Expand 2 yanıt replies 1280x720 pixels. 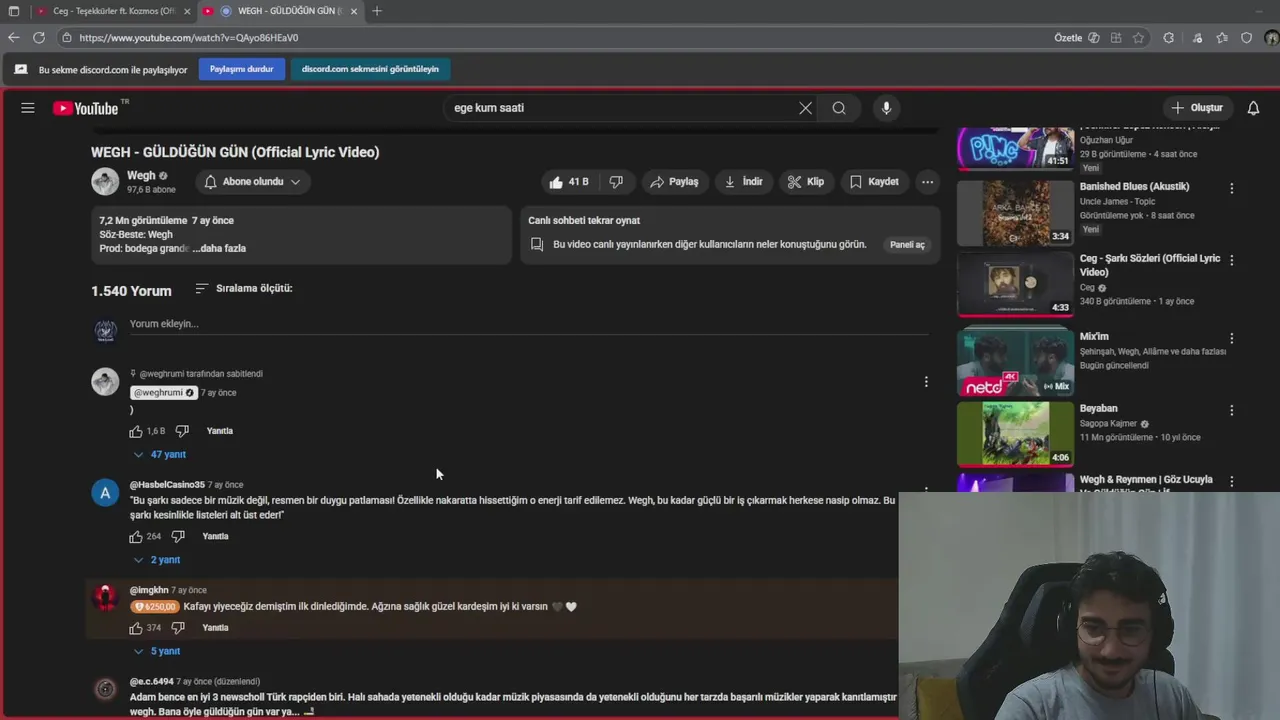click(x=157, y=560)
